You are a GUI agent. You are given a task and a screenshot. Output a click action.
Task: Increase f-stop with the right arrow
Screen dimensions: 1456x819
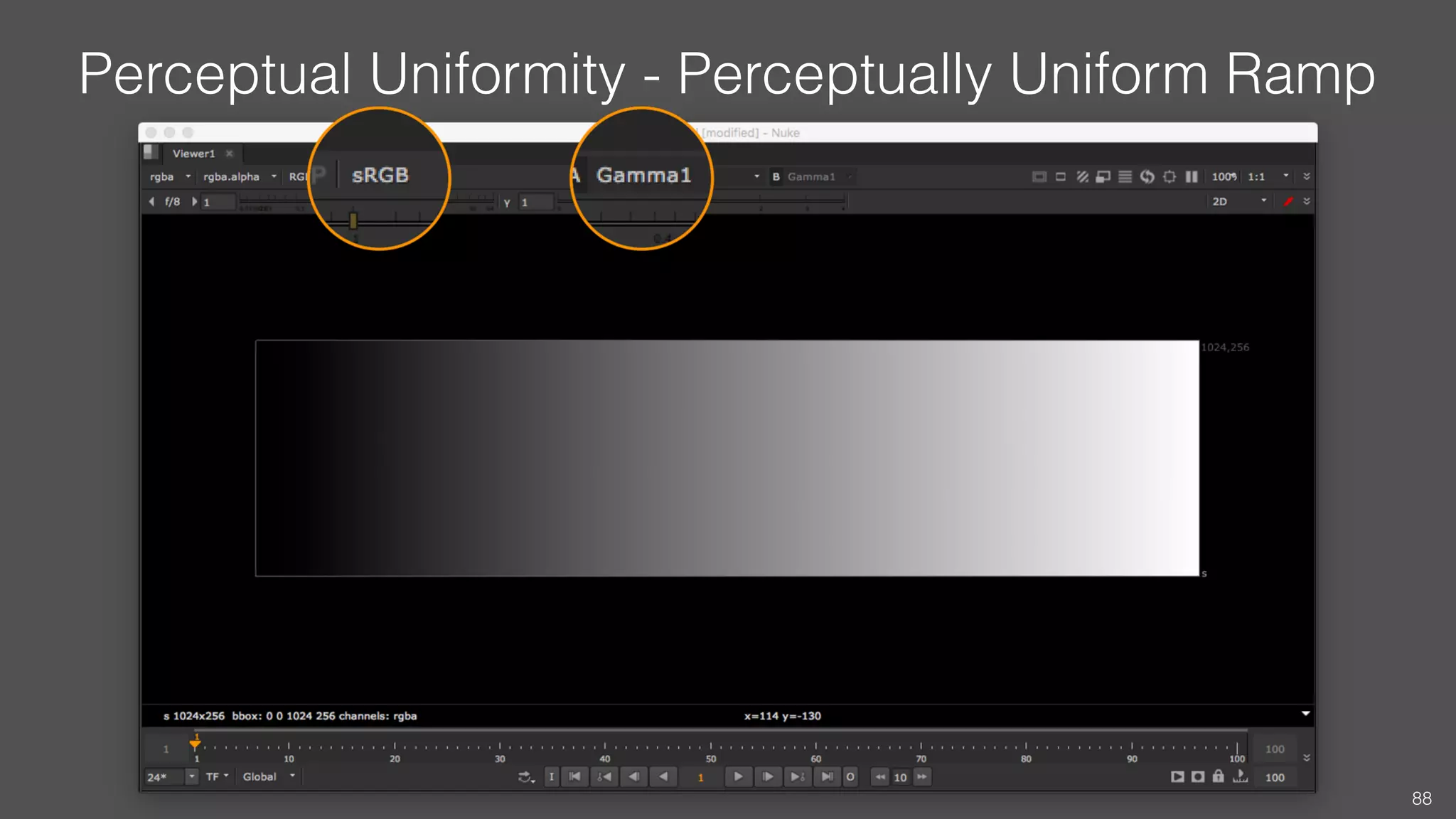point(194,202)
